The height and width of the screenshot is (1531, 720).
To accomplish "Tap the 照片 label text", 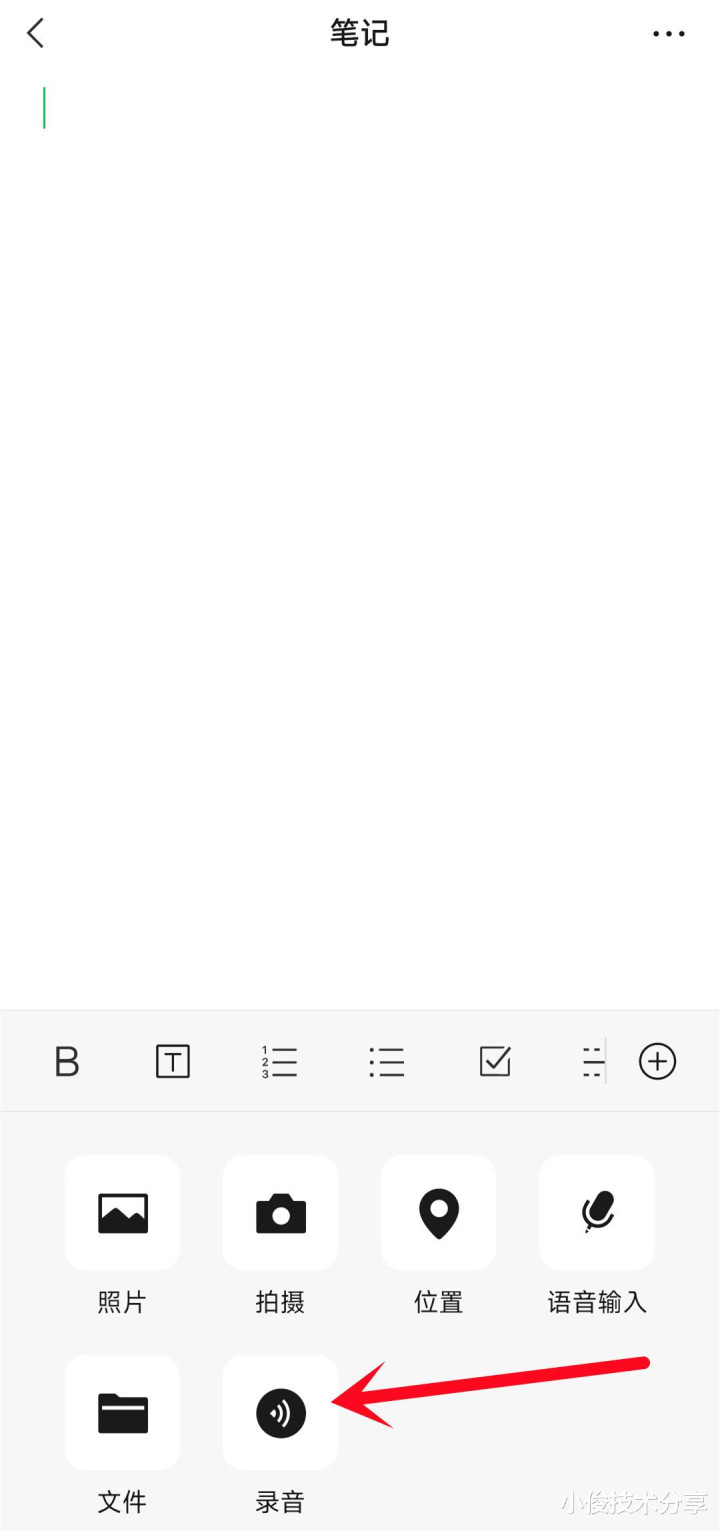I will click(x=122, y=1302).
